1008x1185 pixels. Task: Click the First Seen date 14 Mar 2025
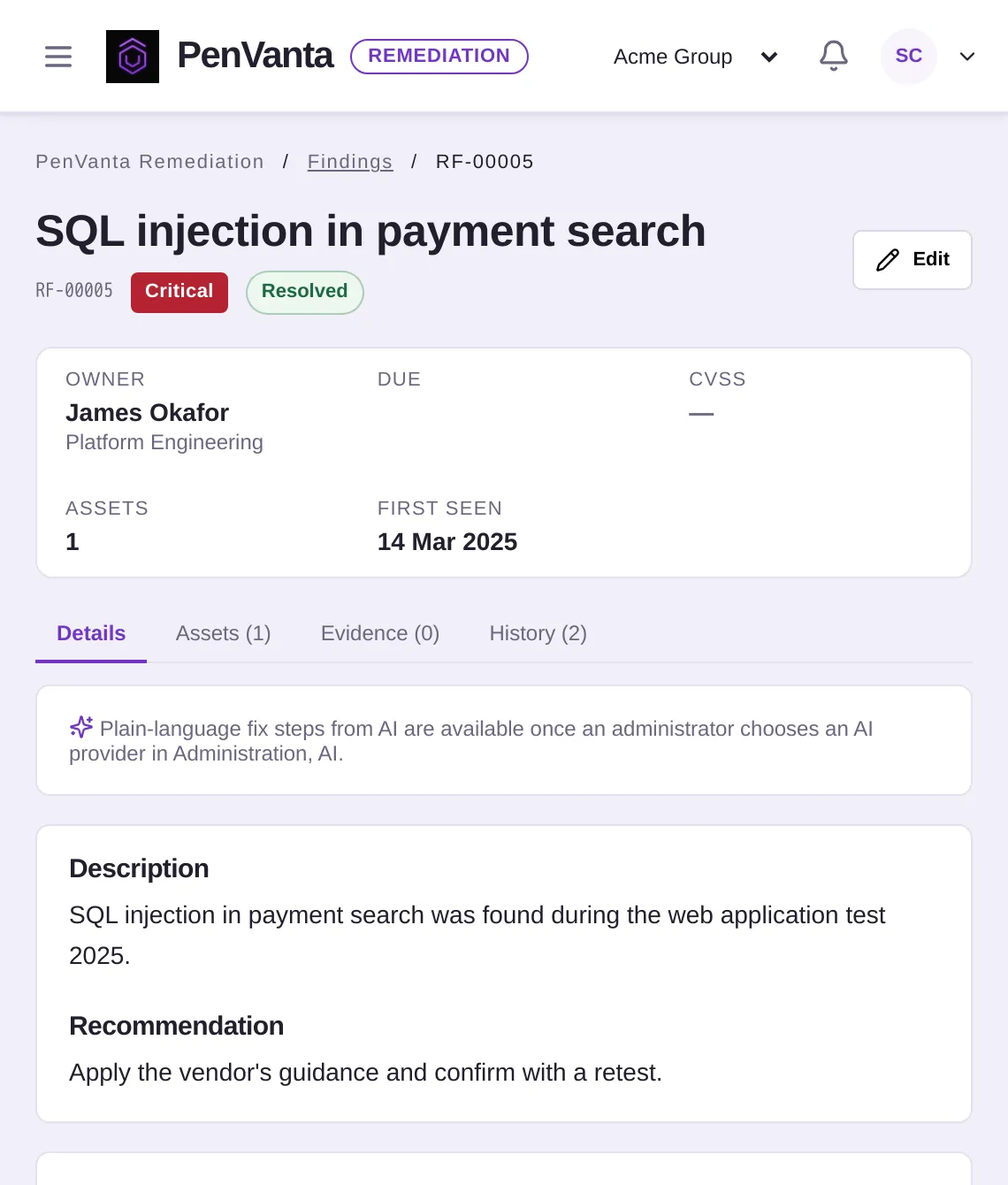[x=447, y=542]
